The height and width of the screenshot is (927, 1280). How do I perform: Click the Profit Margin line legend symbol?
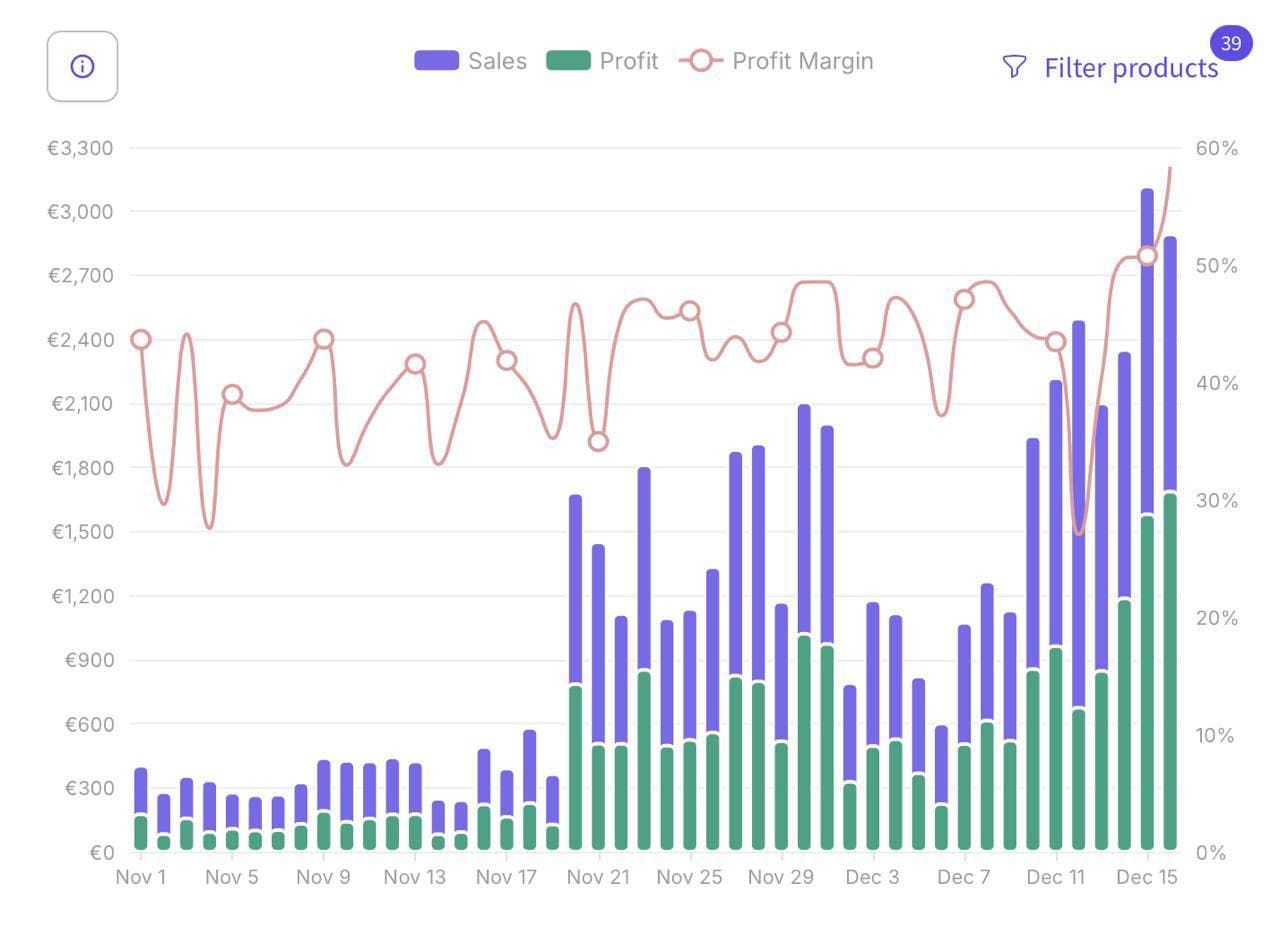click(x=702, y=60)
